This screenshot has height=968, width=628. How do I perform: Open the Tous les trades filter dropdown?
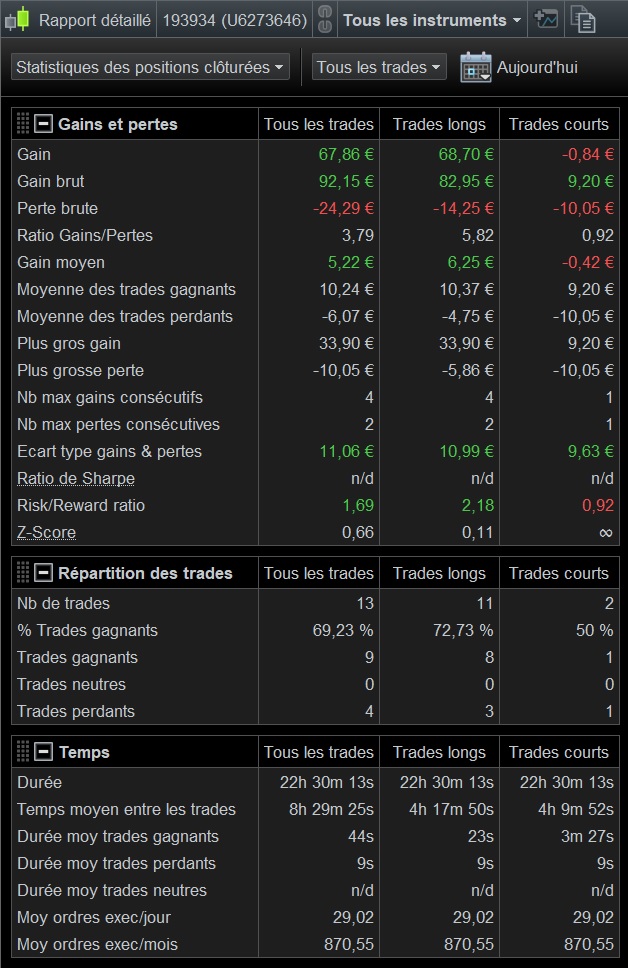point(379,67)
